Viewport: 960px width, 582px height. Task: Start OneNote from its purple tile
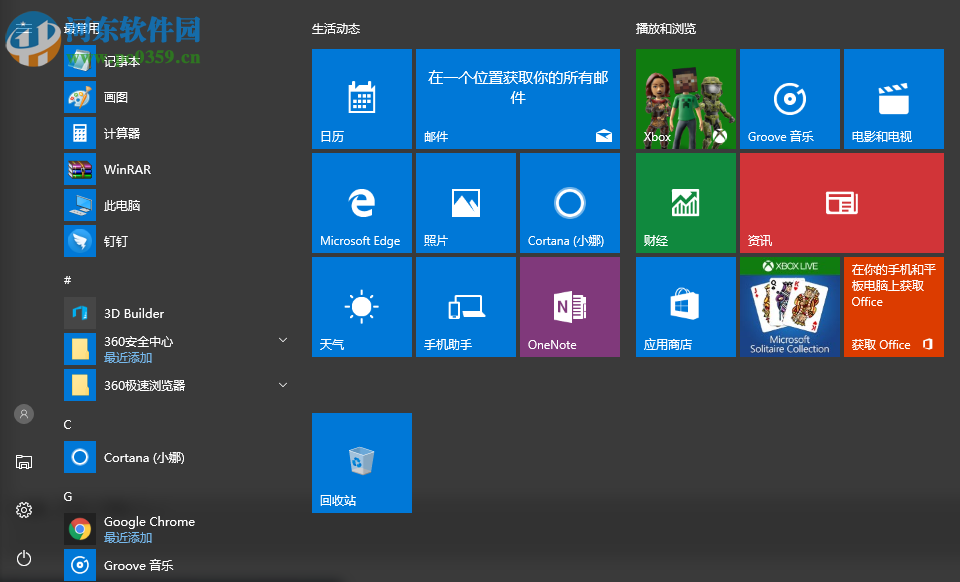point(569,306)
